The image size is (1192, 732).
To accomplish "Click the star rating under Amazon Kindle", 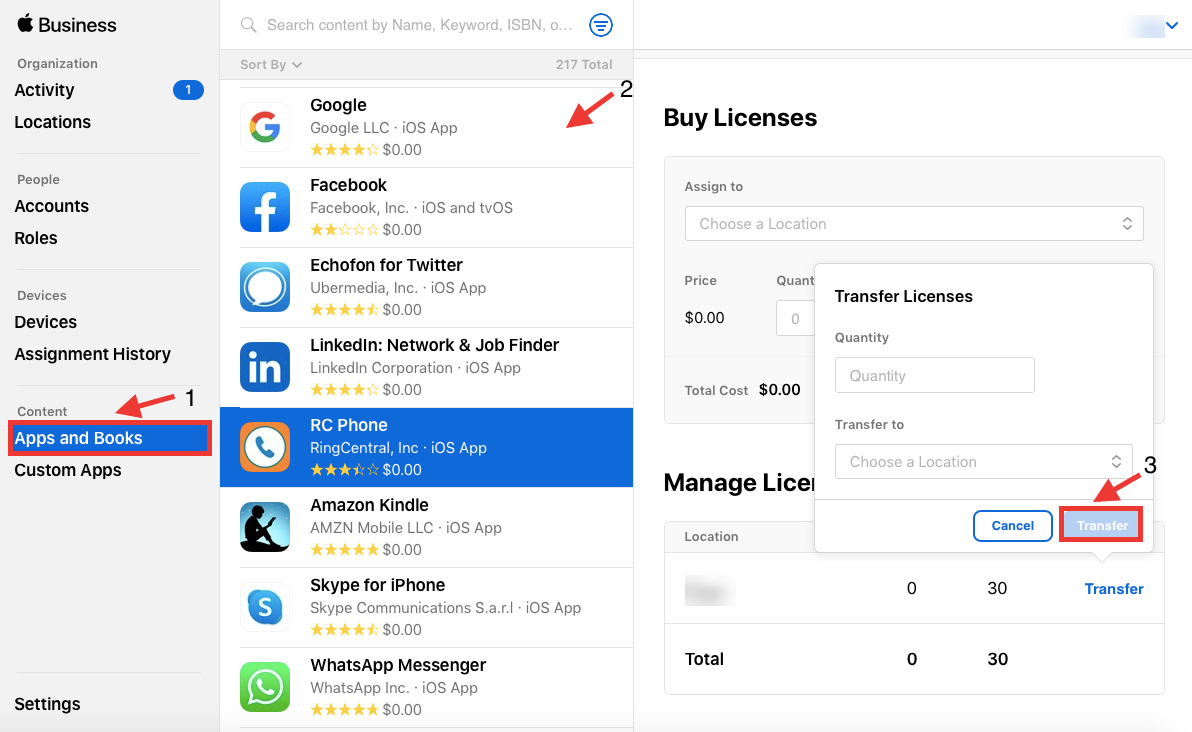I will pos(344,550).
